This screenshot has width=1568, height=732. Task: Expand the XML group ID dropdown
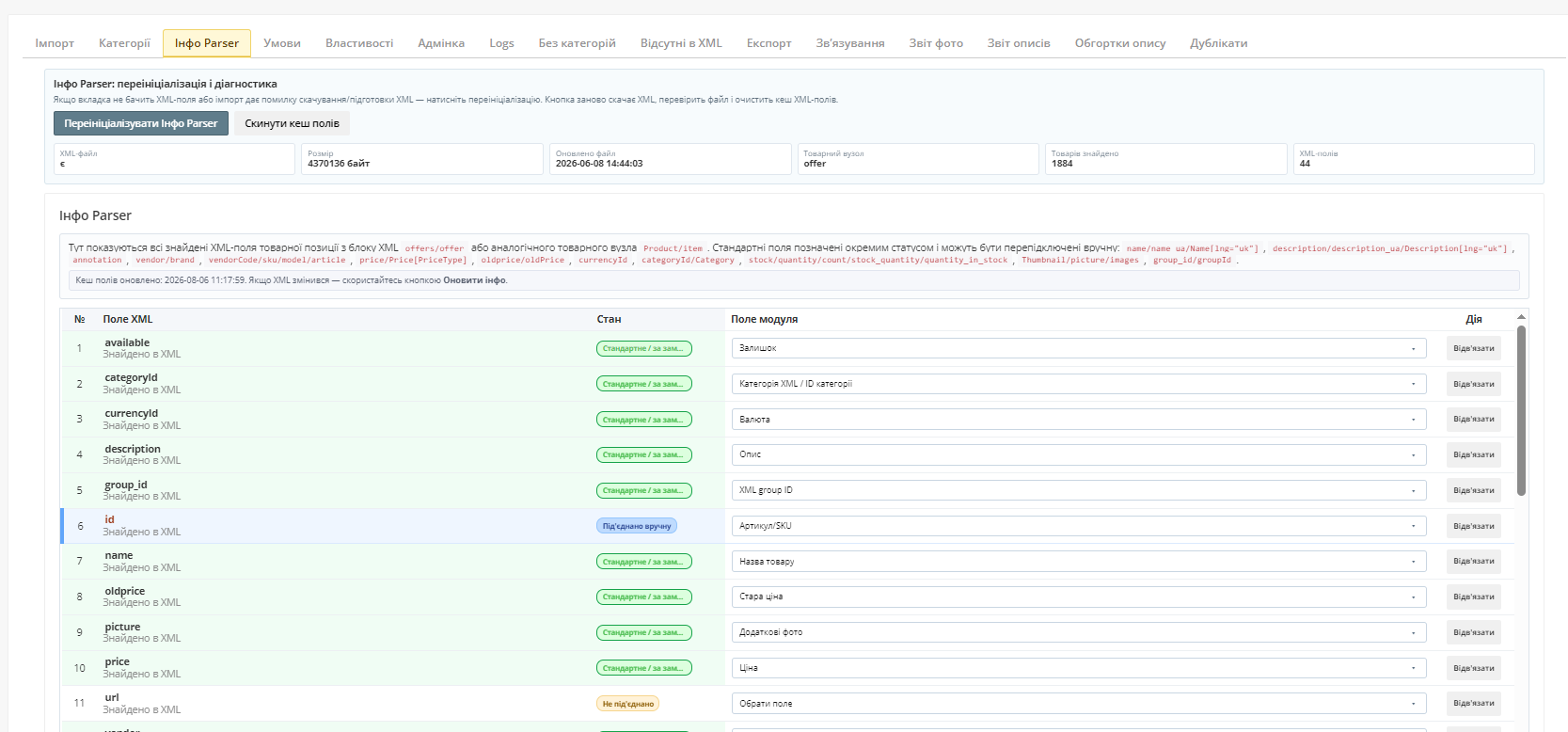[x=1079, y=490]
